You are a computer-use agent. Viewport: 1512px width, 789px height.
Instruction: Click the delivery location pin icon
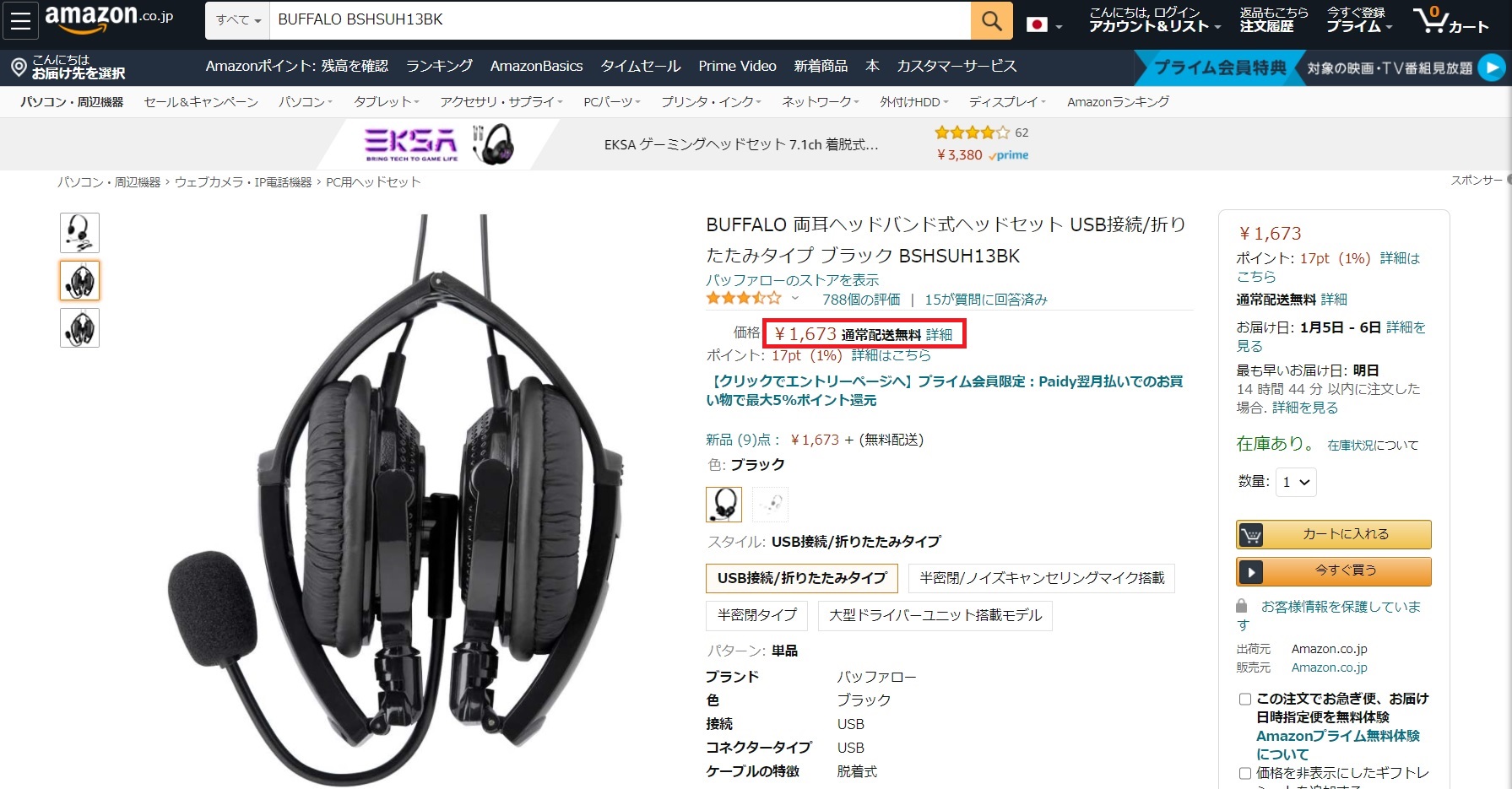click(19, 67)
